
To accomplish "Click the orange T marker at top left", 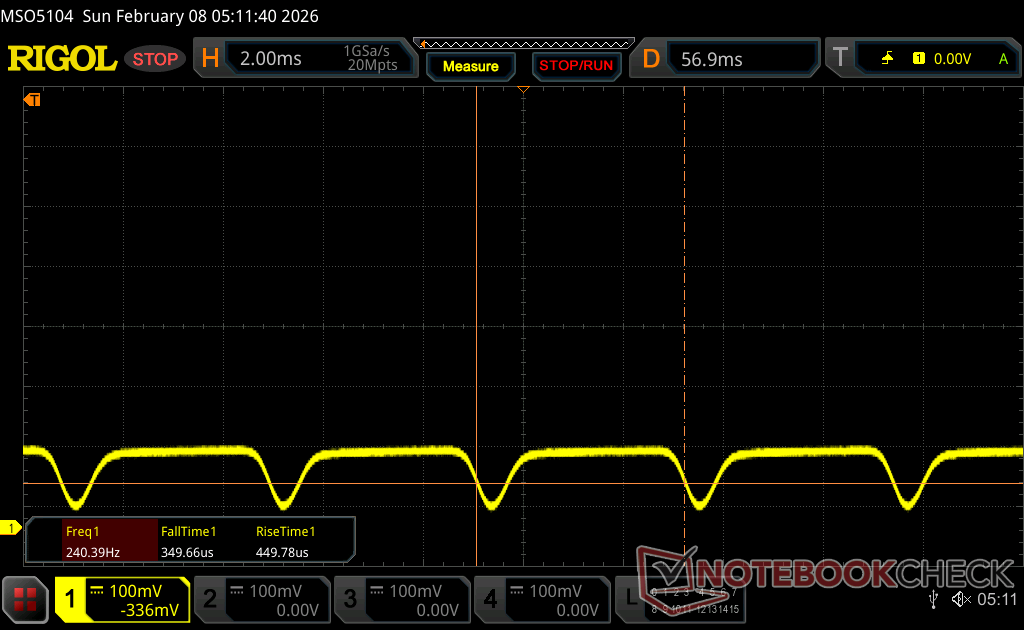I will tap(32, 99).
